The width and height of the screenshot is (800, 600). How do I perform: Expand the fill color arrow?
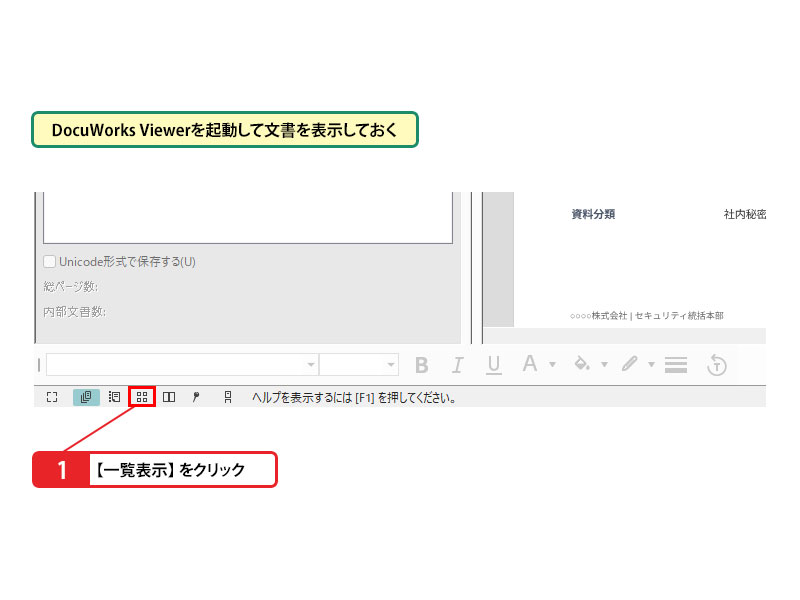coord(604,364)
